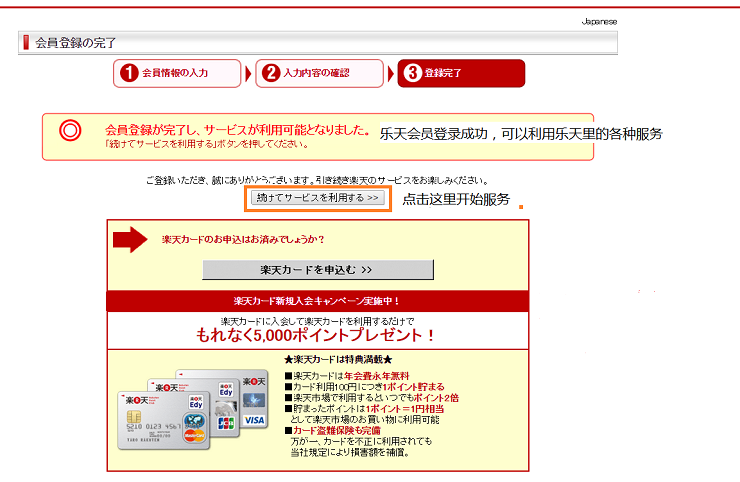Click the 続けてサービスを利用する button
Image resolution: width=740 pixels, height=482 pixels.
click(318, 198)
